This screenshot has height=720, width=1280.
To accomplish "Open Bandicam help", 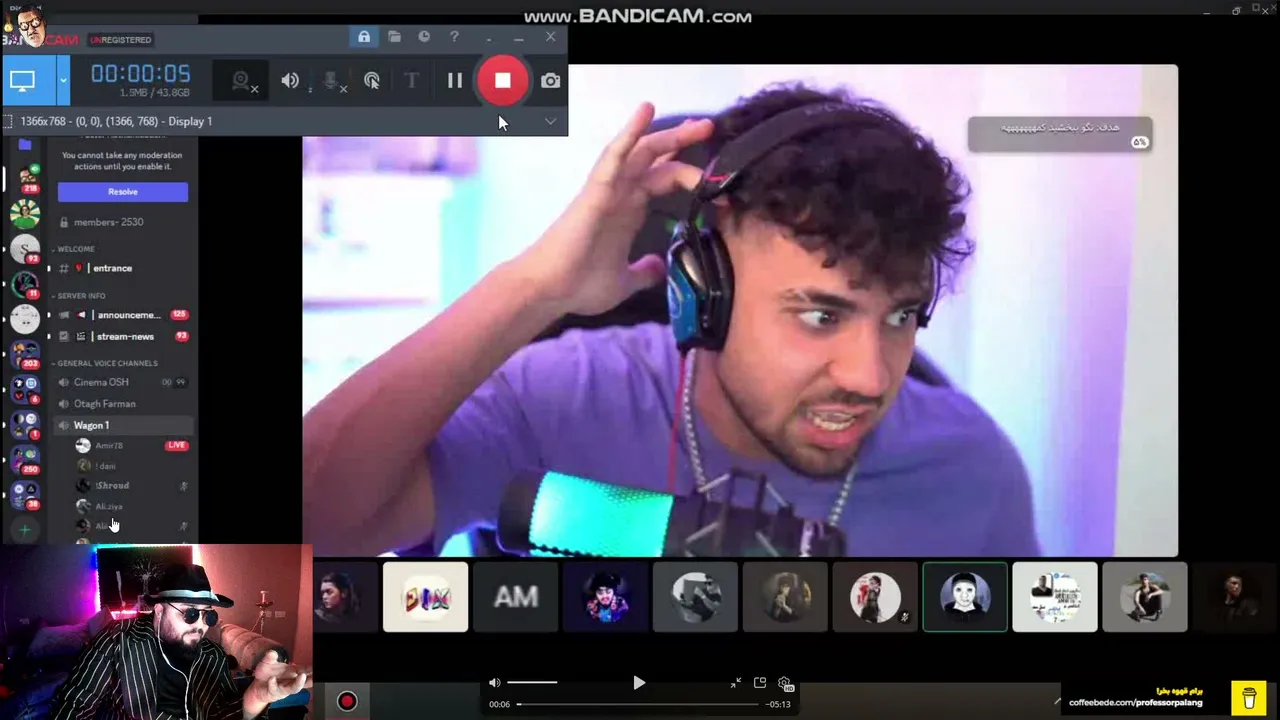I will 454,37.
